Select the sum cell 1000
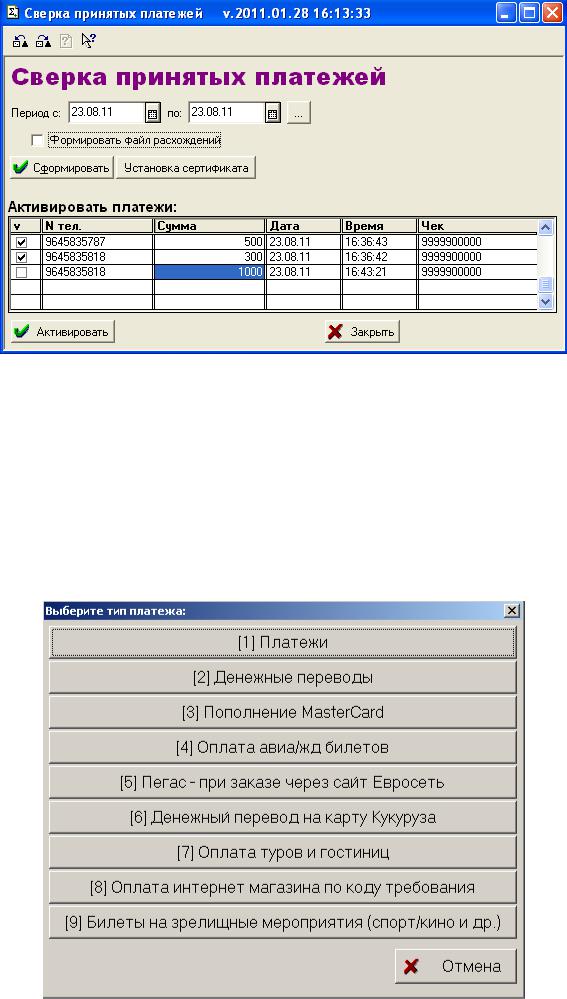This screenshot has width=567, height=999. tap(210, 272)
